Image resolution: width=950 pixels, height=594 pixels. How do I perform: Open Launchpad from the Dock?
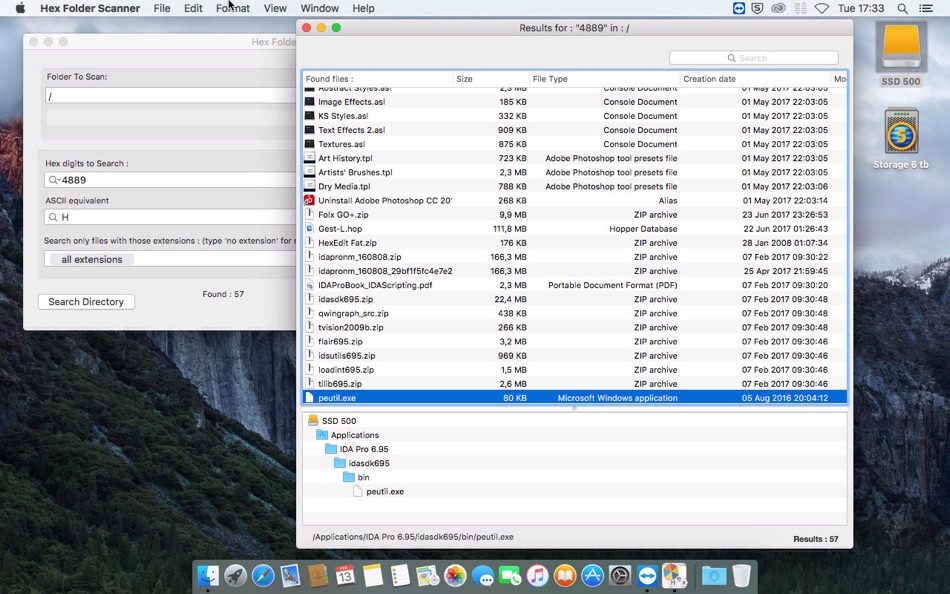pos(235,575)
